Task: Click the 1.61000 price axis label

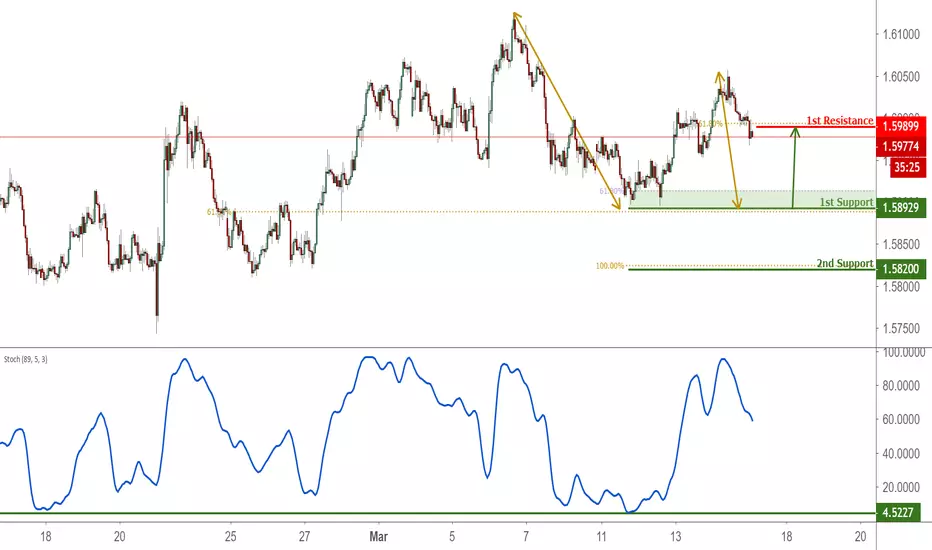Action: point(901,34)
